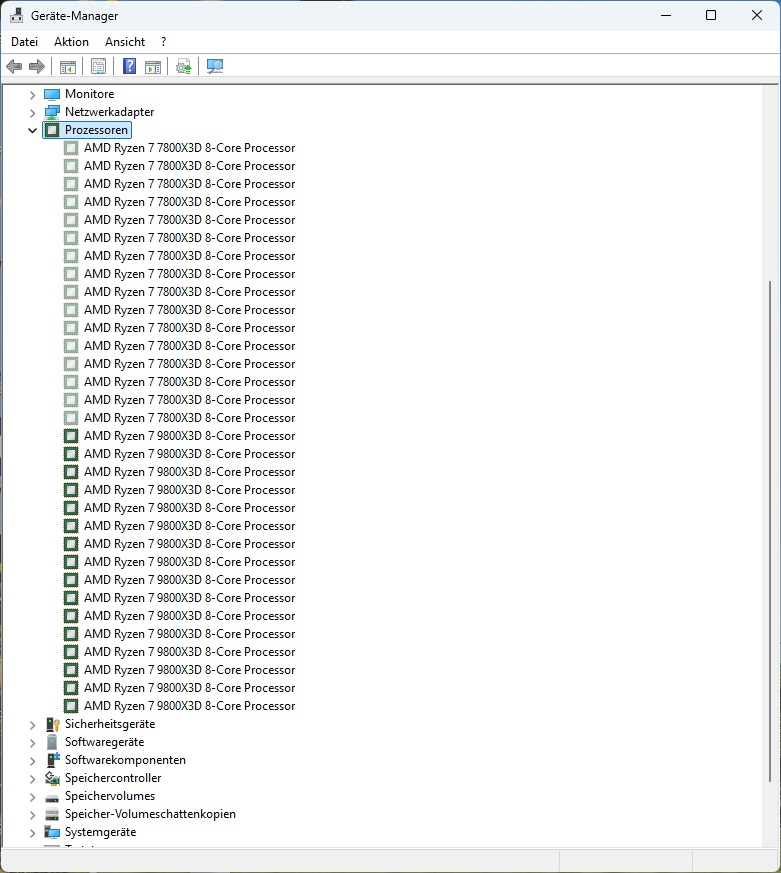The width and height of the screenshot is (781, 873).
Task: Minimize the Geräte-Manager window
Action: point(666,16)
